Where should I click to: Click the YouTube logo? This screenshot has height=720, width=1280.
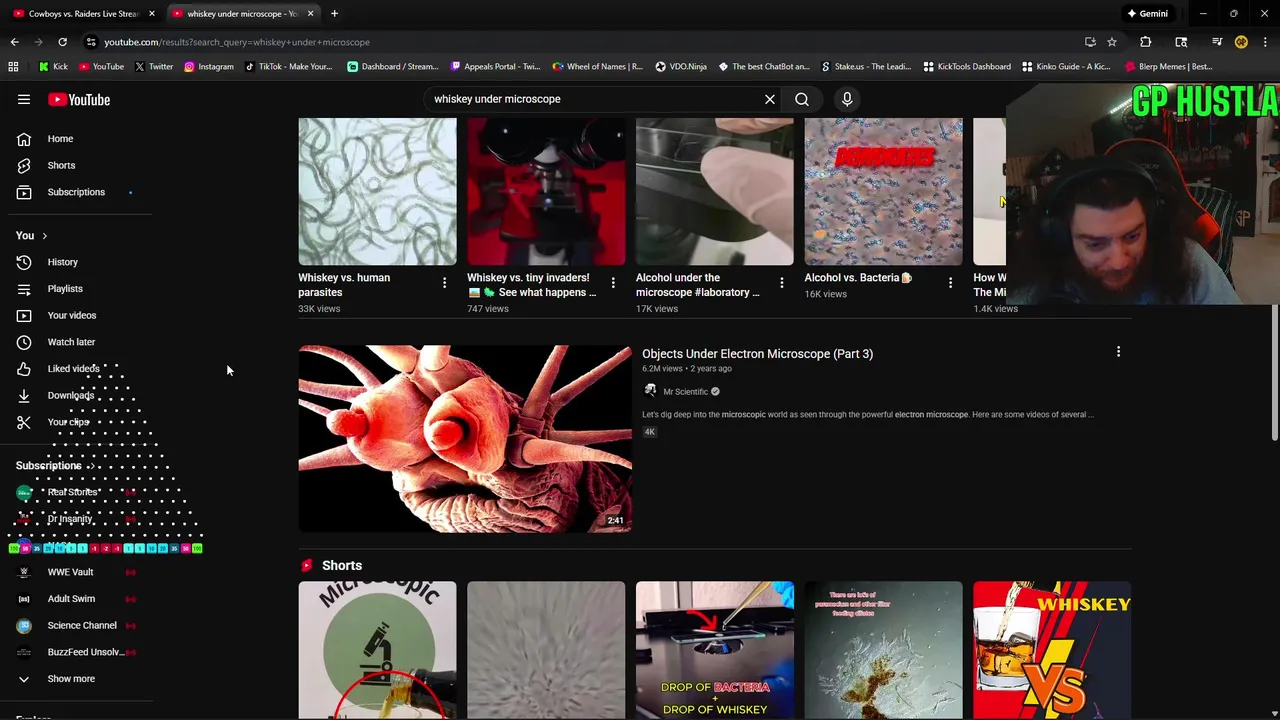click(x=79, y=100)
